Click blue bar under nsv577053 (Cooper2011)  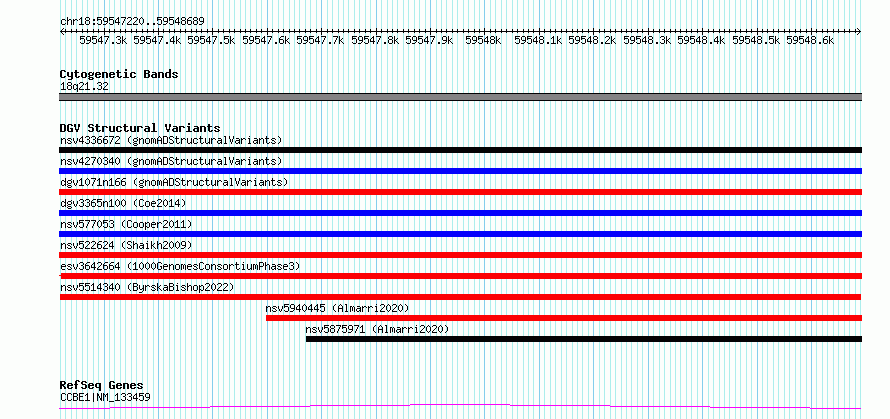tap(461, 234)
